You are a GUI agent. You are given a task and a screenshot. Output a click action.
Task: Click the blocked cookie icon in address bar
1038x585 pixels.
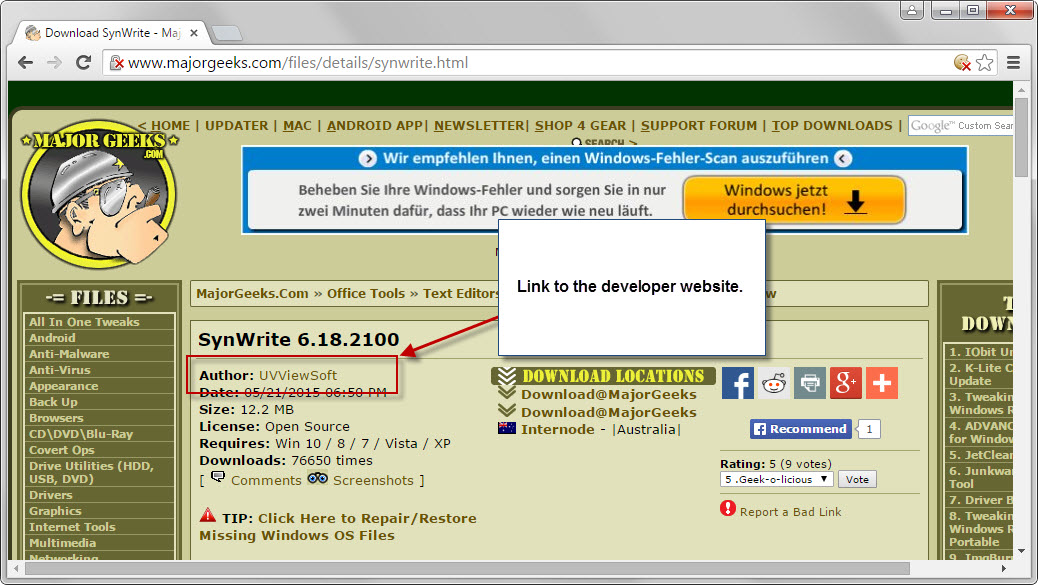(962, 63)
